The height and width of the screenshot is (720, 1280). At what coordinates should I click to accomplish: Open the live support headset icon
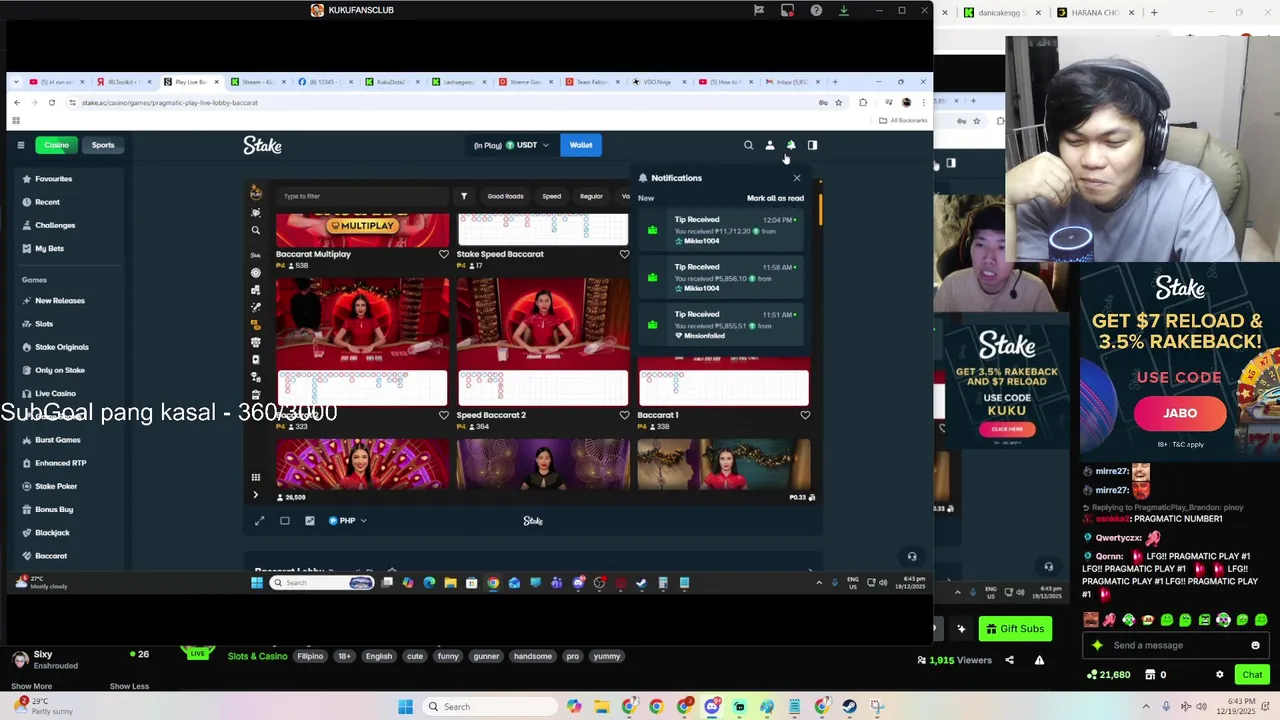(x=912, y=557)
